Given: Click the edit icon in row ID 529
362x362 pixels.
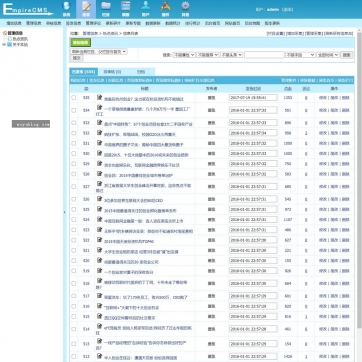Looking at the screenshot, I should click(x=99, y=163).
